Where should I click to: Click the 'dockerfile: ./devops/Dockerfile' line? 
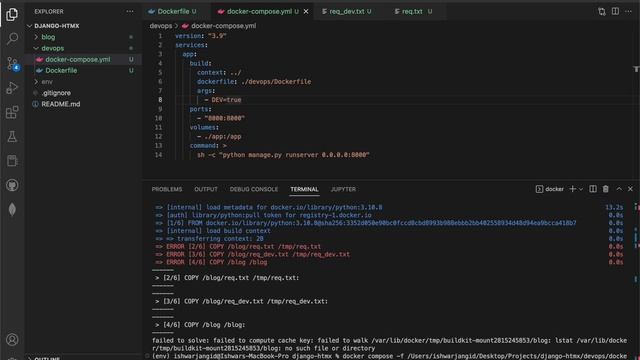[254, 82]
